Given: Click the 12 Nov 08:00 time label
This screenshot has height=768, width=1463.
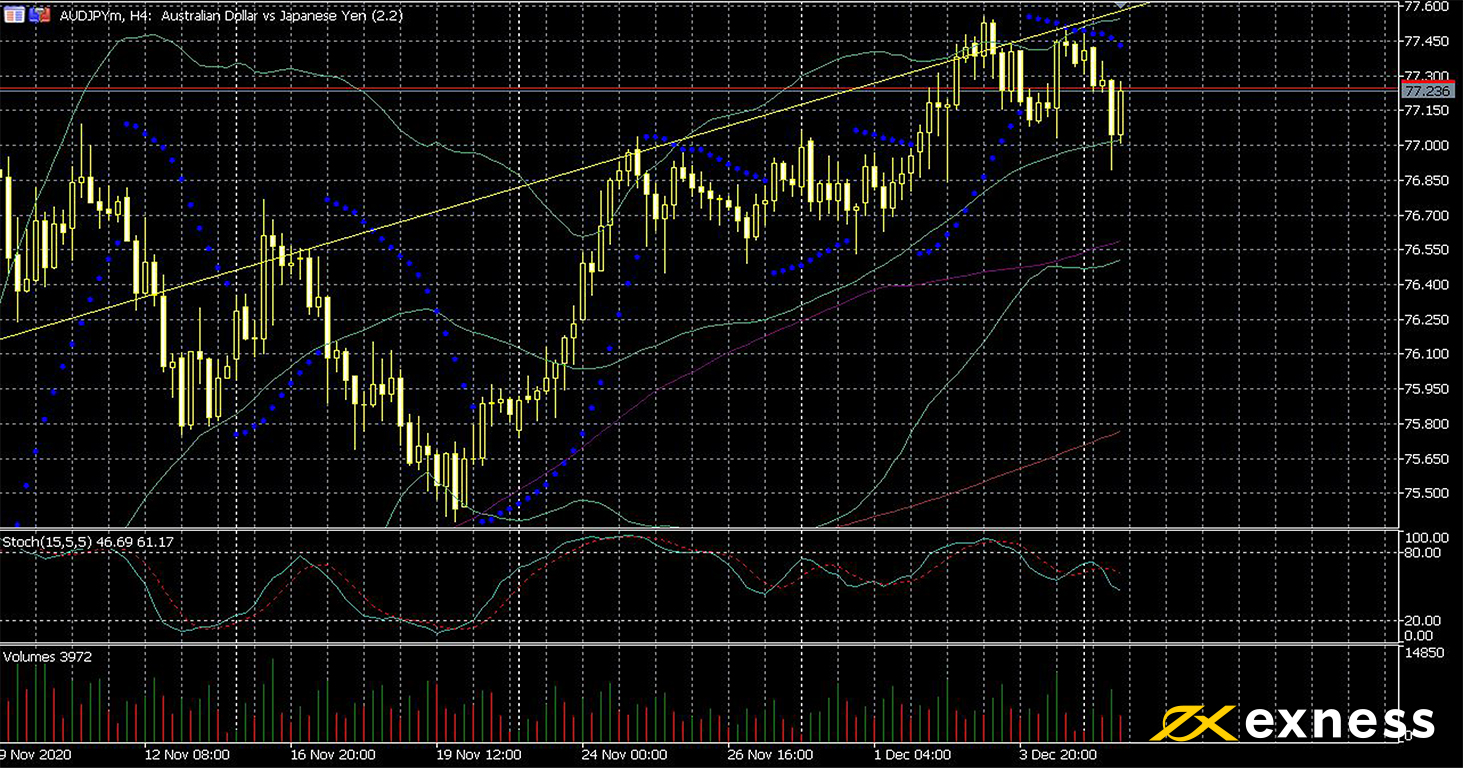Looking at the screenshot, I should 187,754.
